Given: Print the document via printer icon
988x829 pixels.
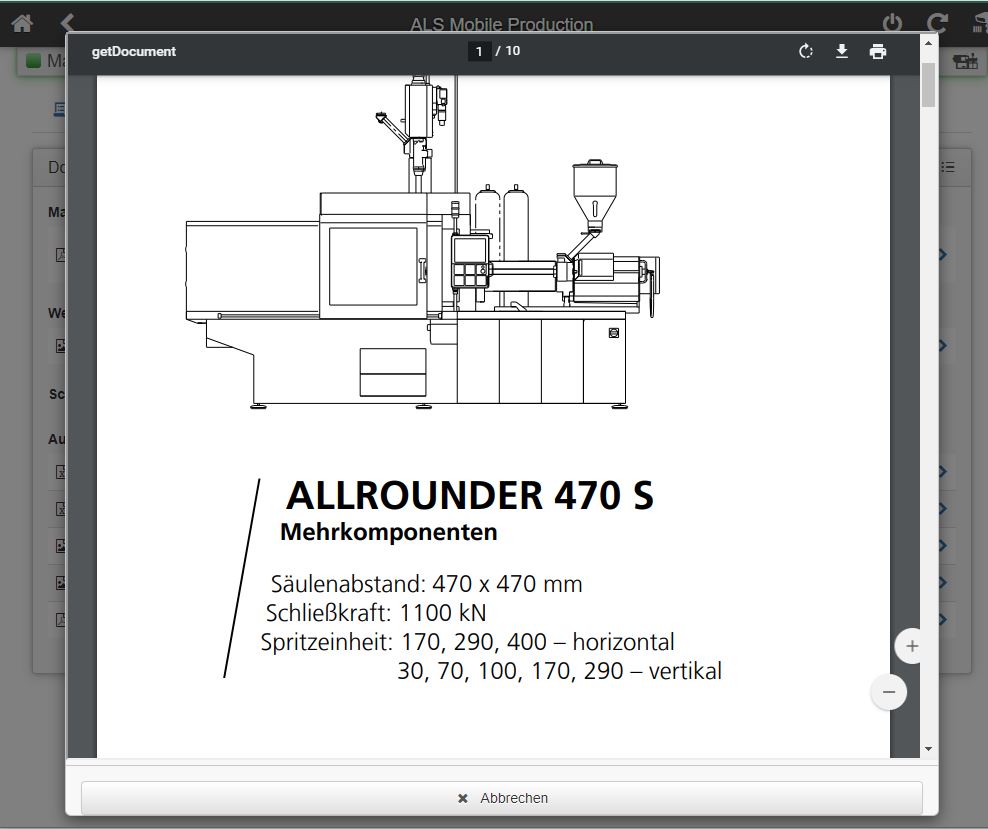Looking at the screenshot, I should click(x=878, y=51).
